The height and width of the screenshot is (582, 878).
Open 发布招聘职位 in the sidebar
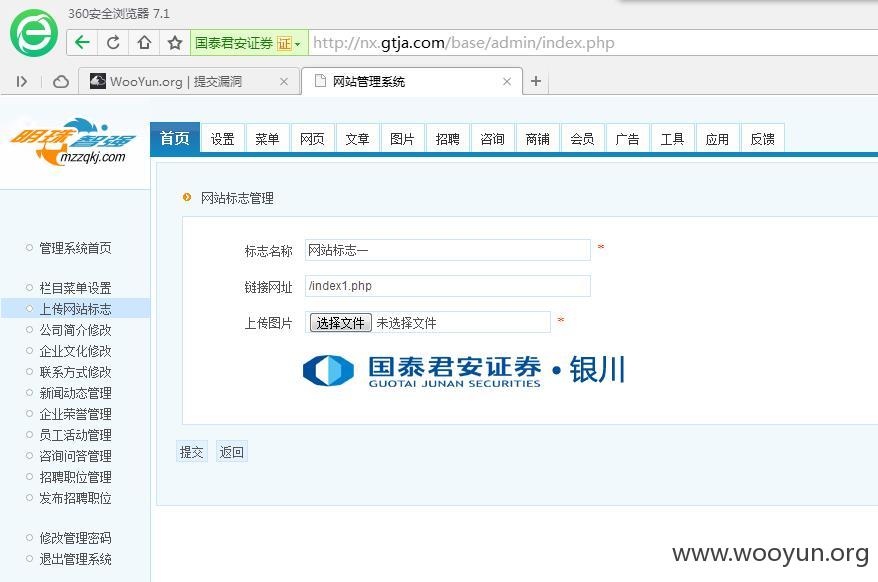point(75,498)
